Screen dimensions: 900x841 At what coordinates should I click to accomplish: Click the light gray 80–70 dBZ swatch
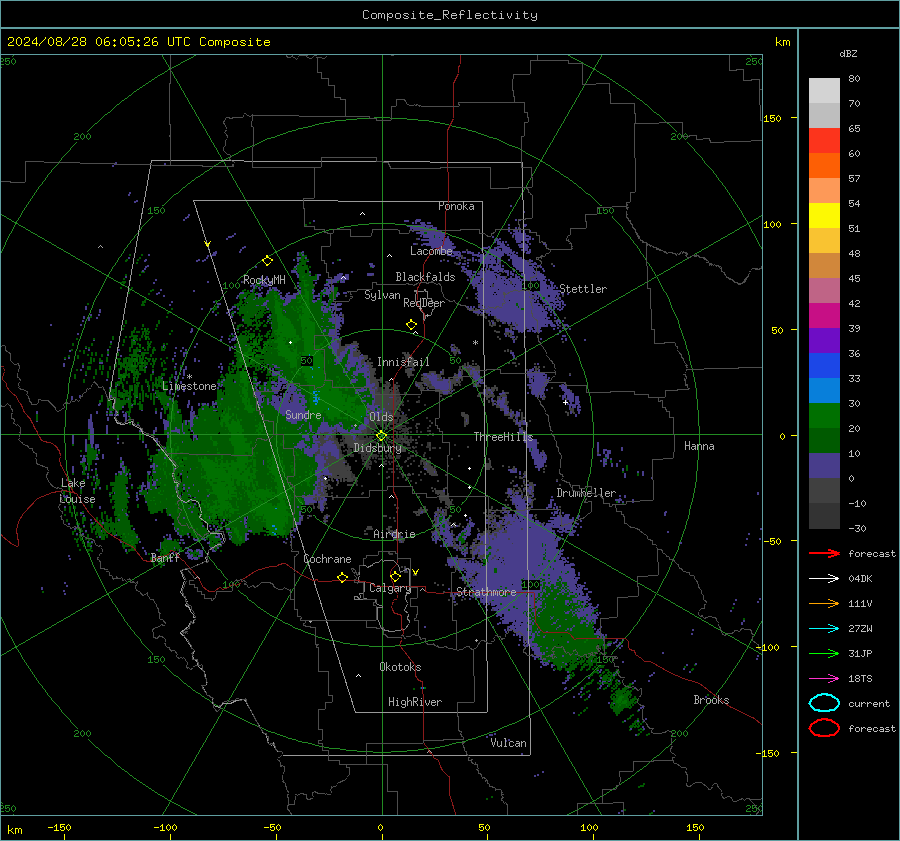pos(824,91)
